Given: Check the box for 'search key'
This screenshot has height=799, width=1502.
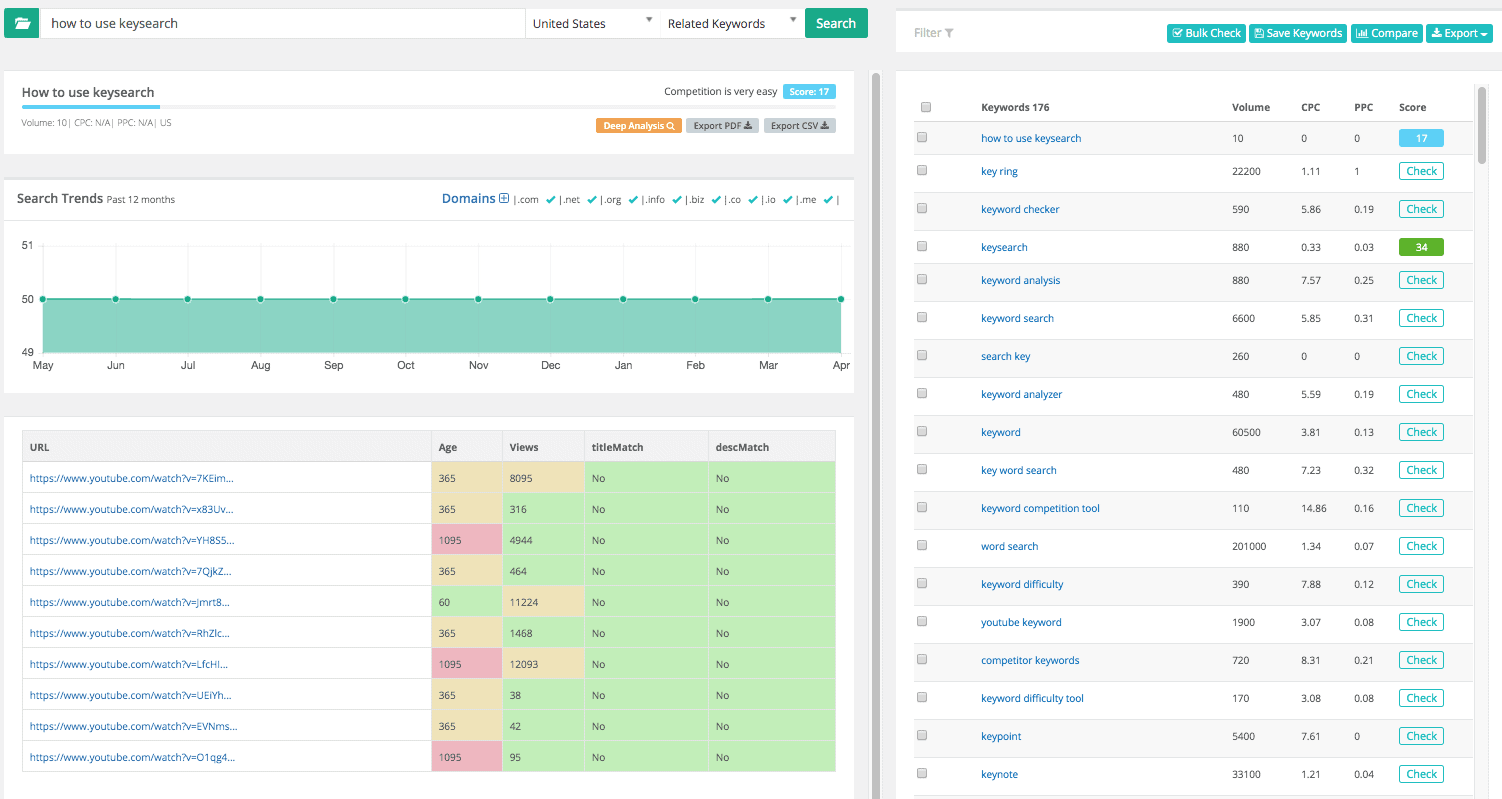Looking at the screenshot, I should (x=922, y=356).
